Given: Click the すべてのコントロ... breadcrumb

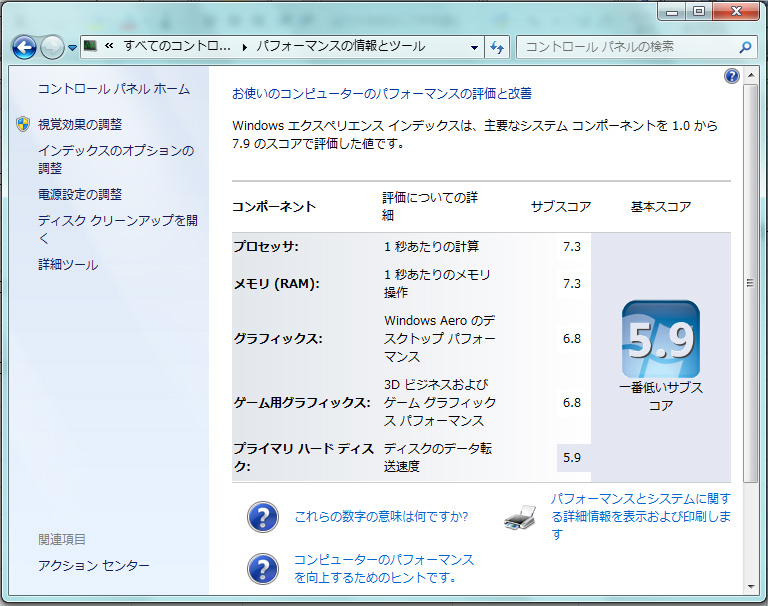Looking at the screenshot, I should pyautogui.click(x=177, y=46).
